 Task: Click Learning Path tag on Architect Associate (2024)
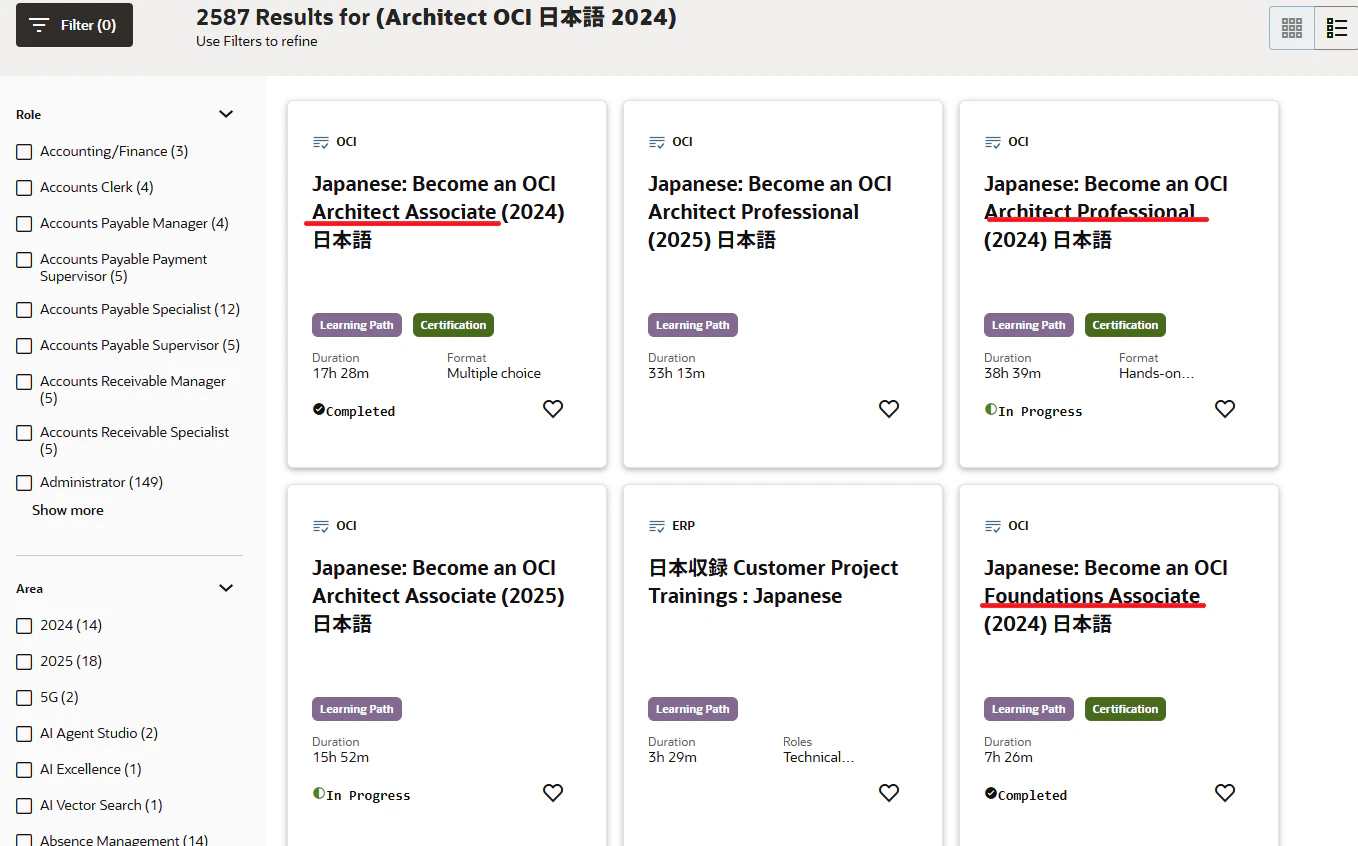click(x=357, y=325)
